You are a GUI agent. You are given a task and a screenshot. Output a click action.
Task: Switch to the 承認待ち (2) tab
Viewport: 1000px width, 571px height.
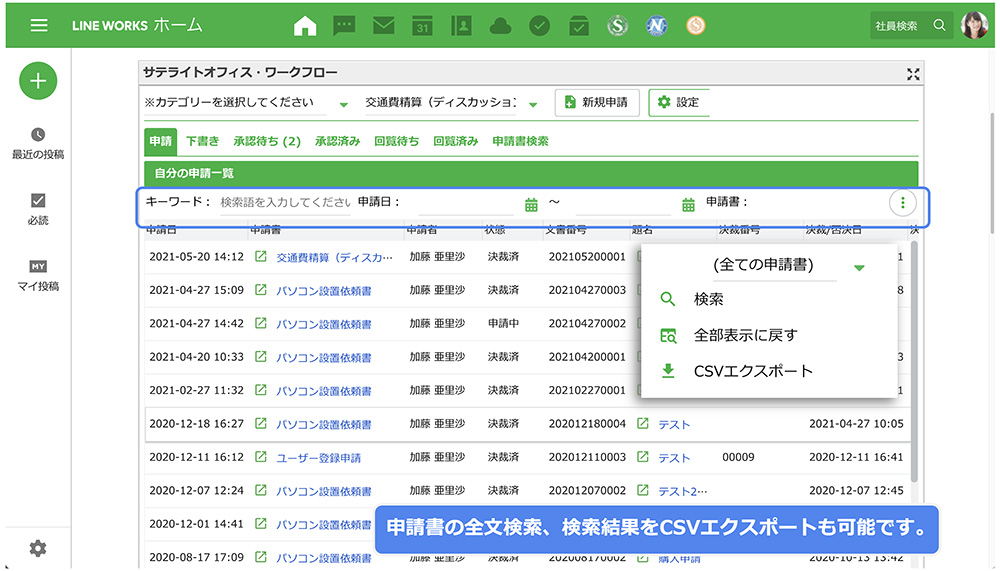tap(267, 142)
